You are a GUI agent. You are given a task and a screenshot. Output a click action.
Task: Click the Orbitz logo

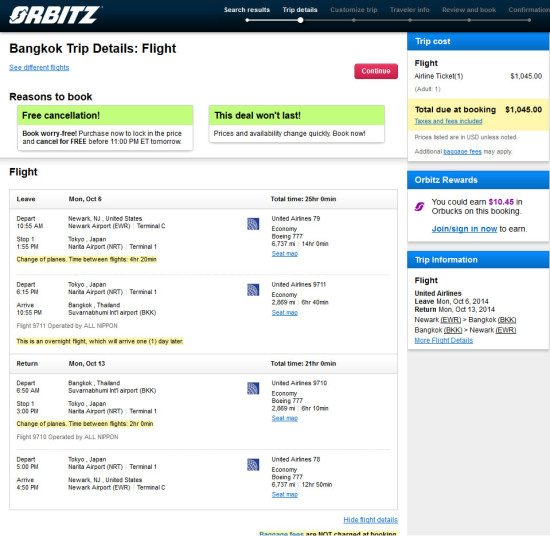(x=55, y=15)
